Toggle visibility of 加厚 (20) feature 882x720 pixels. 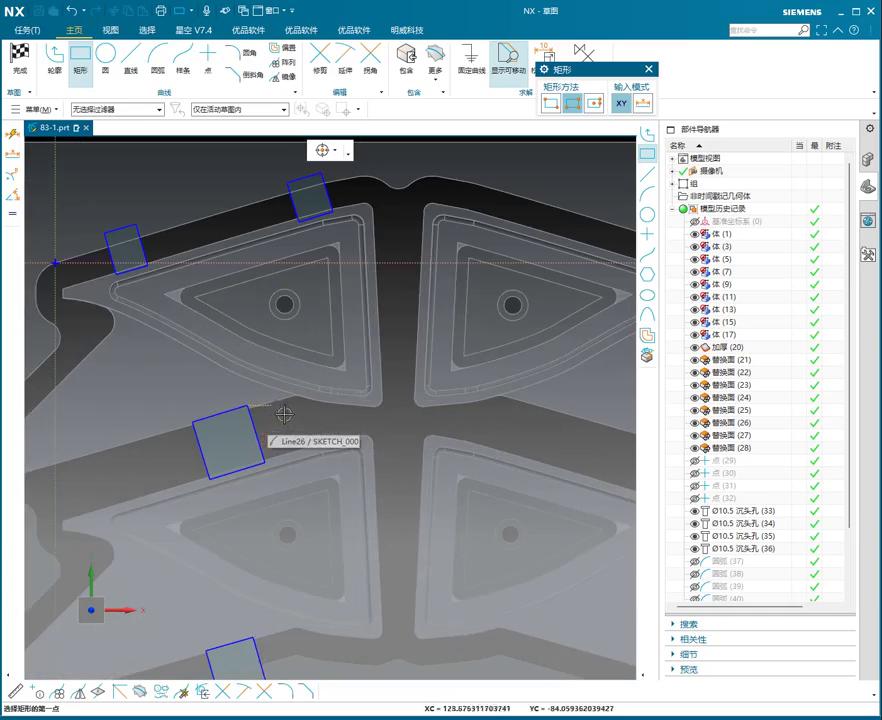point(694,347)
